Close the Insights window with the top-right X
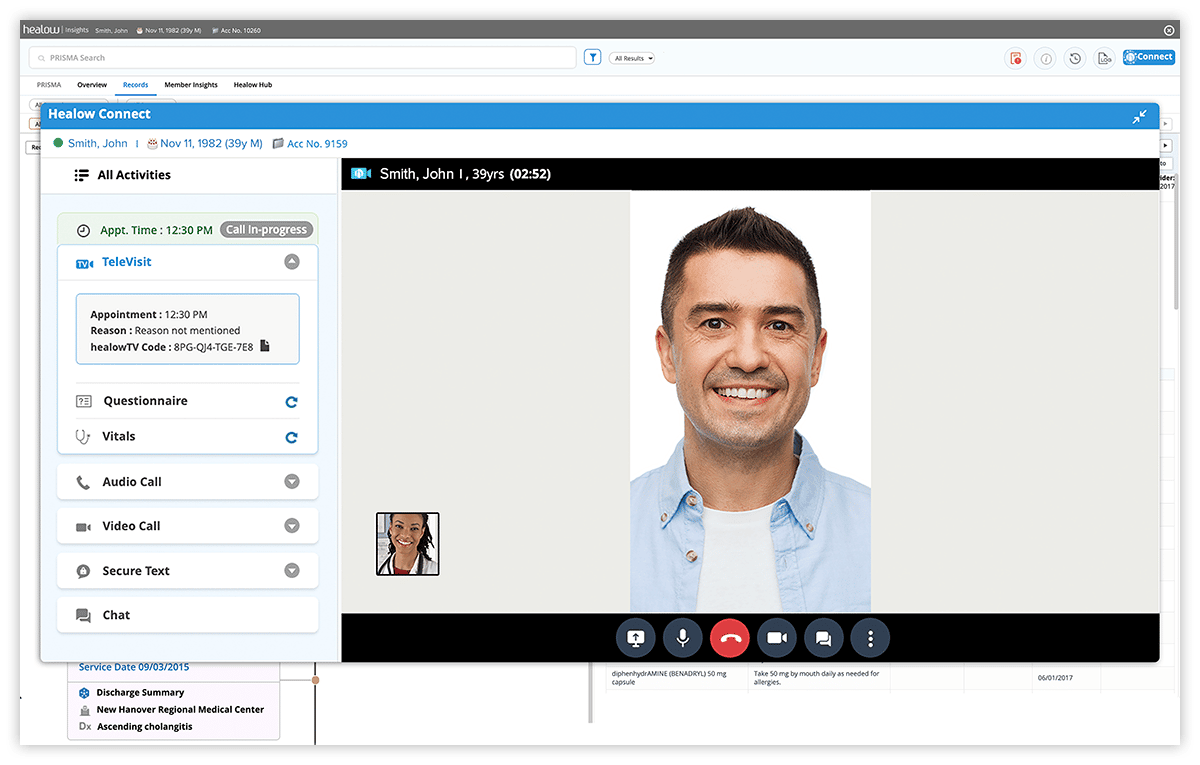The image size is (1200, 765). (x=1169, y=30)
